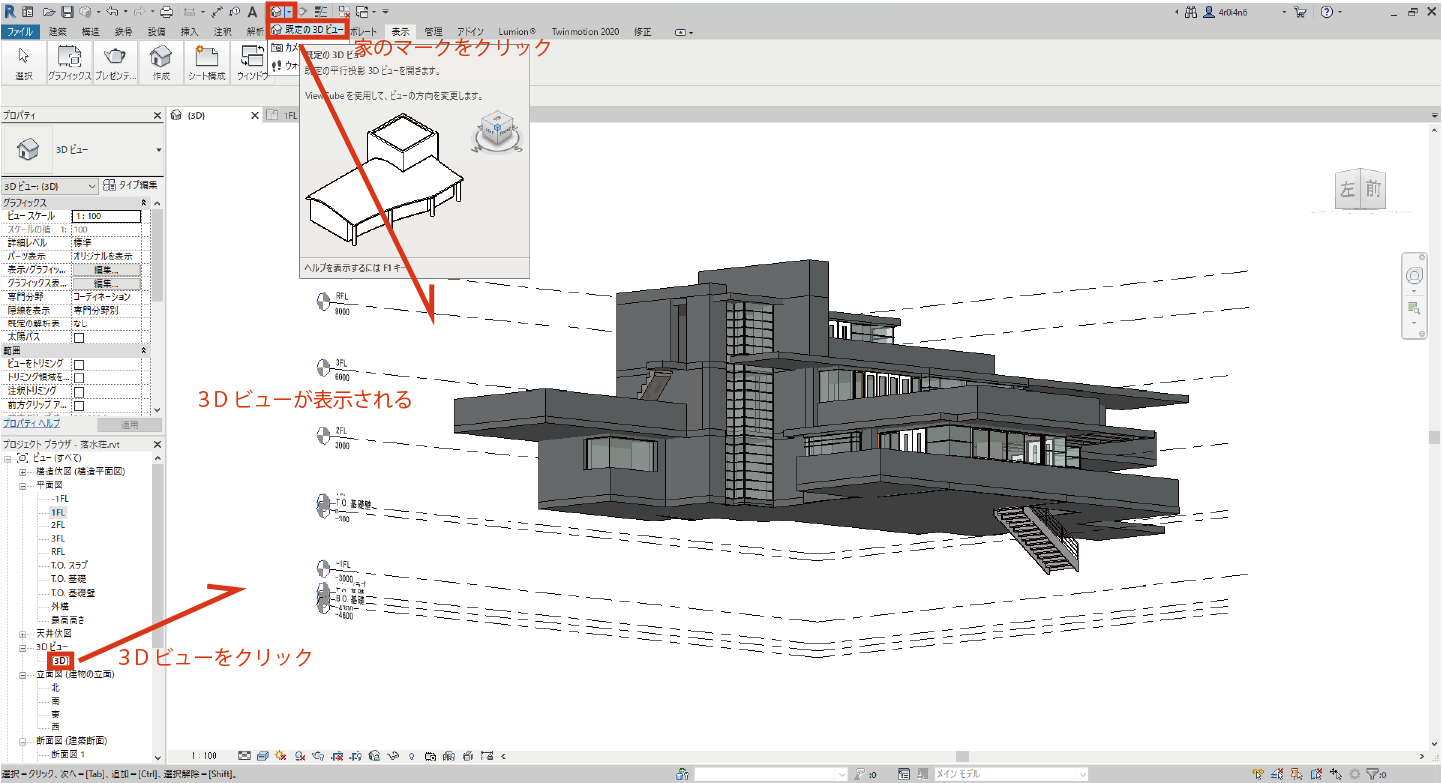Viewport: 1442px width, 783px height.
Task: Switch to the Structure ribbon tab
Action: [x=90, y=32]
